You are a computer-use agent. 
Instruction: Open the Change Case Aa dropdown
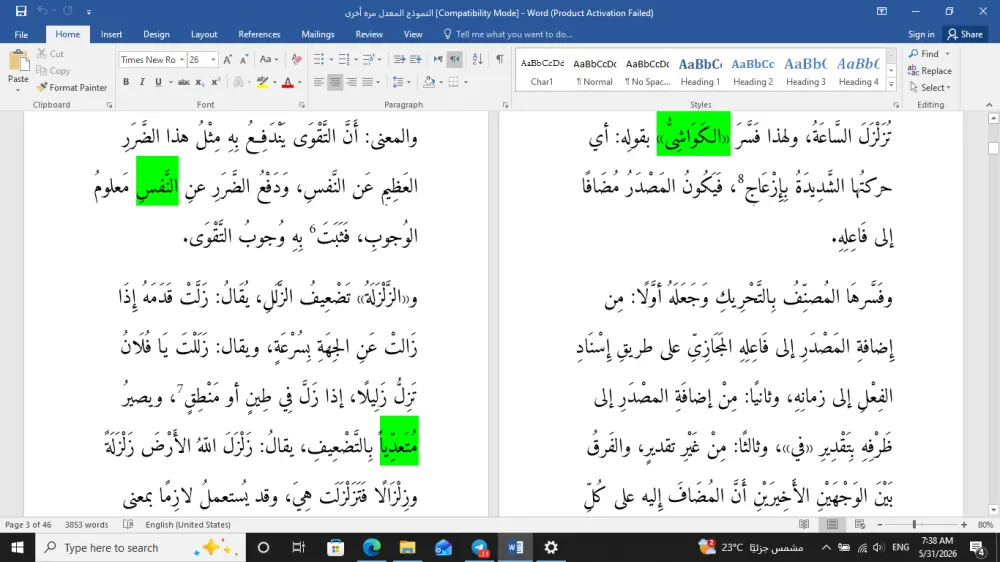click(x=269, y=59)
